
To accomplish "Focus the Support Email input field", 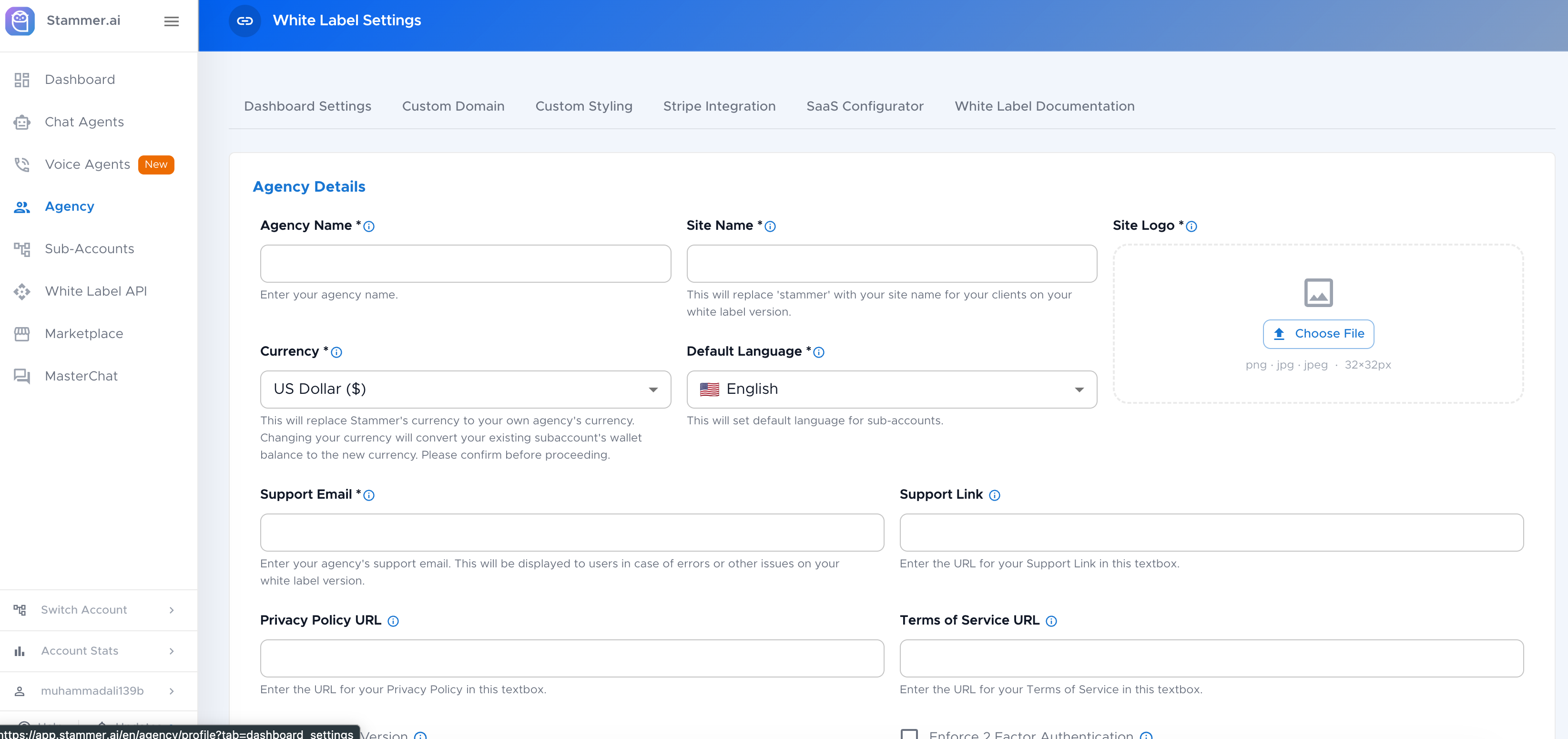I will coord(572,533).
